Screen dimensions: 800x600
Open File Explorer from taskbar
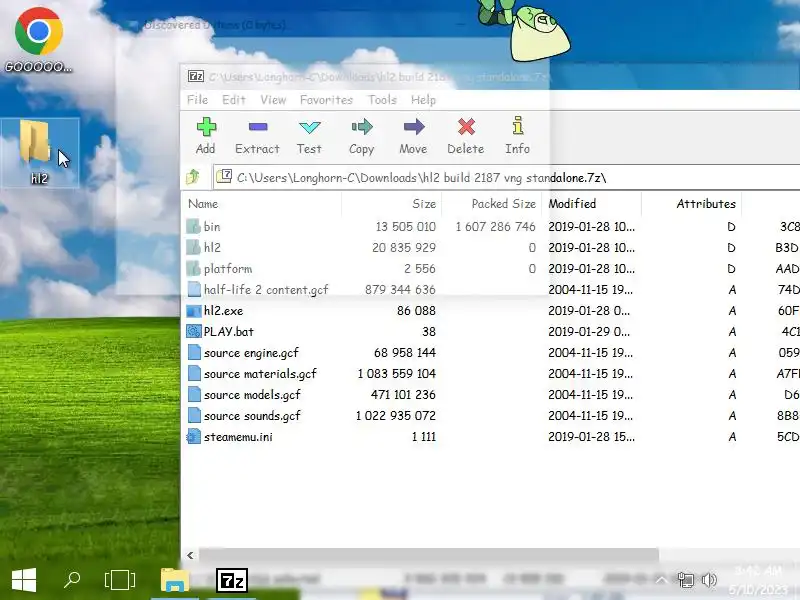pos(174,580)
